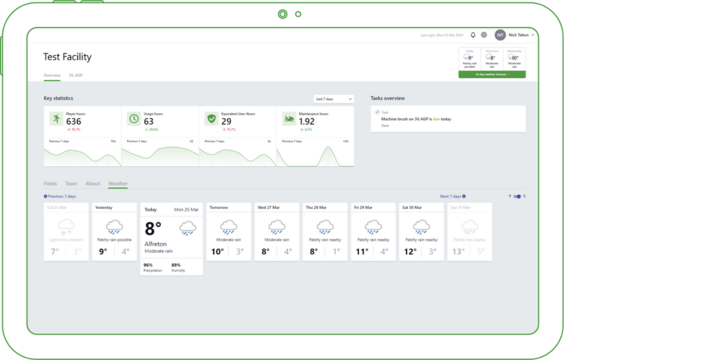Viewport: 720px width, 360px height.
Task: Click the rain cloud icon on Today card
Action: (x=188, y=228)
